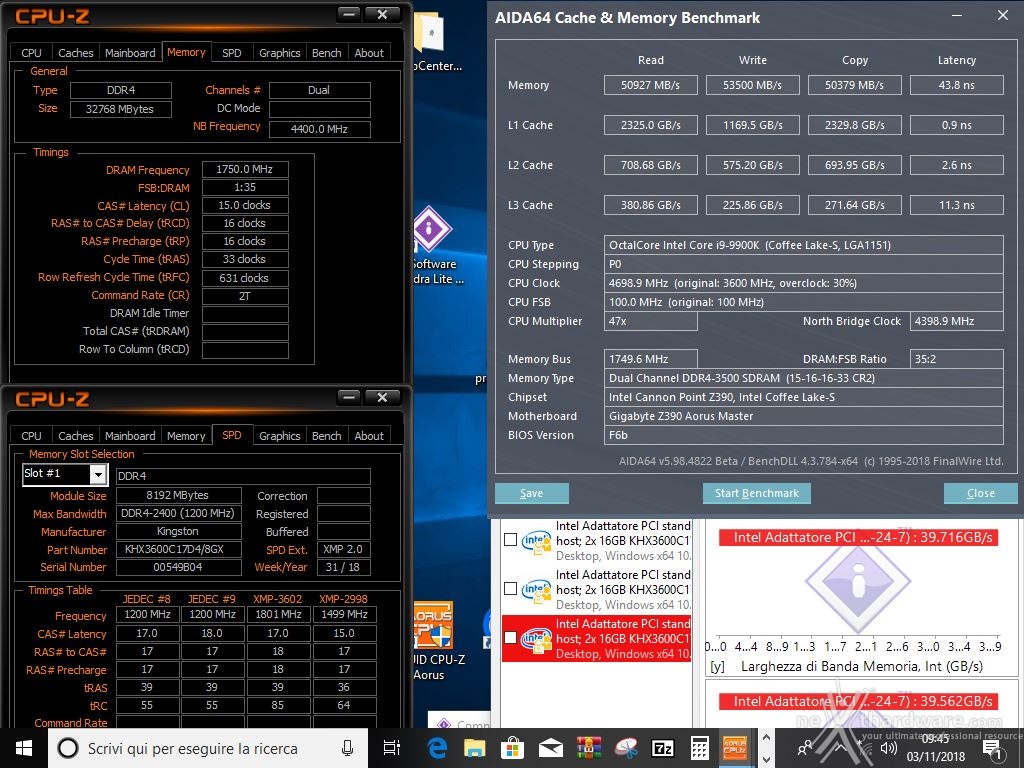
Task: Click the NB Frequency value 4400.0 MHz
Action: 319,129
